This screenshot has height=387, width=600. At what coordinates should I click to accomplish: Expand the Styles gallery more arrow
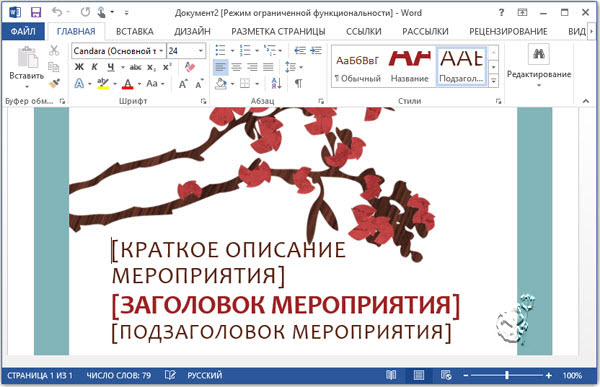click(494, 81)
